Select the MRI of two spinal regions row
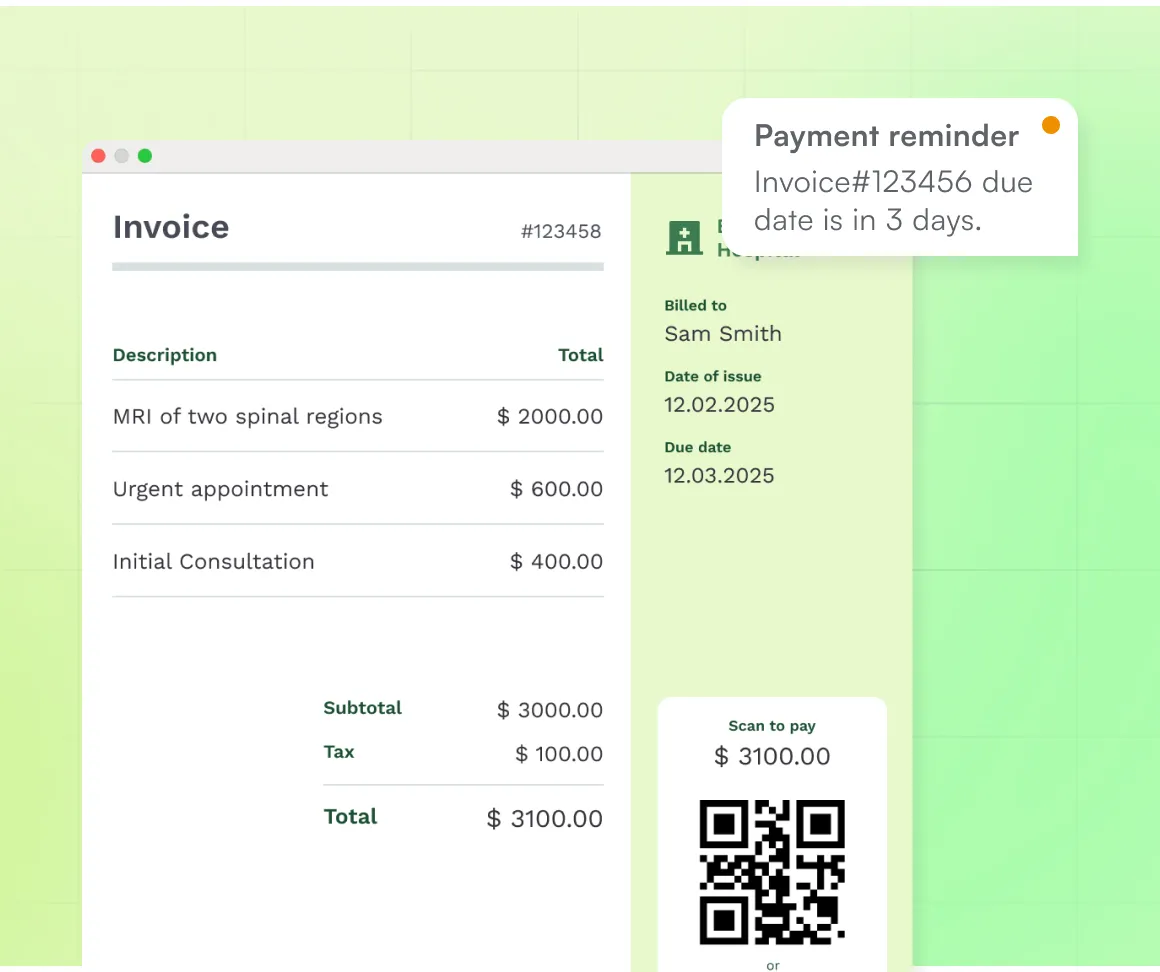Image resolution: width=1160 pixels, height=972 pixels. point(247,417)
